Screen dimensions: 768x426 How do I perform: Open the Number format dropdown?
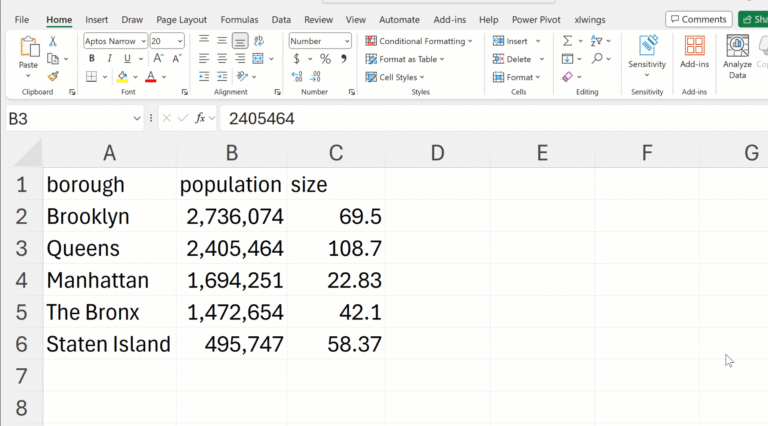[346, 41]
